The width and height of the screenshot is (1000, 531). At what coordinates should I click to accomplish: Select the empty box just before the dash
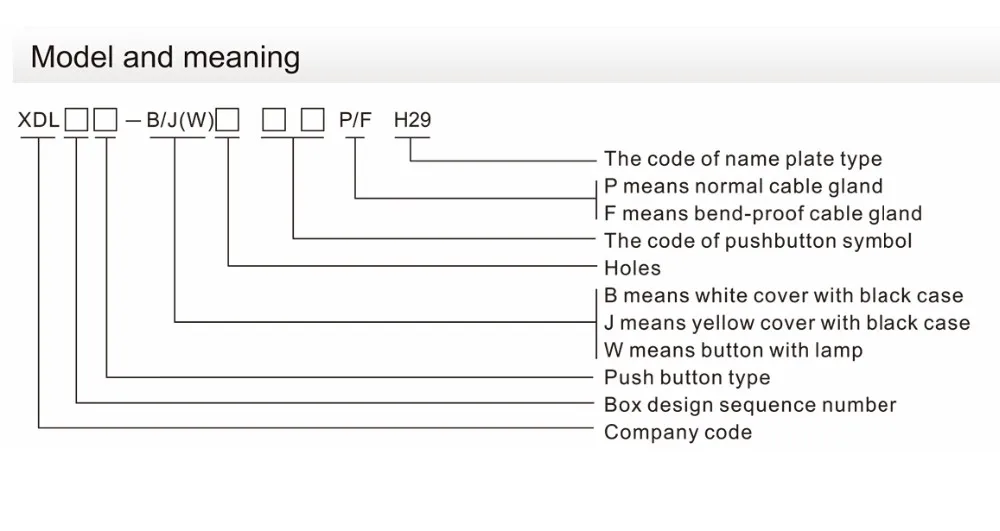pos(105,122)
